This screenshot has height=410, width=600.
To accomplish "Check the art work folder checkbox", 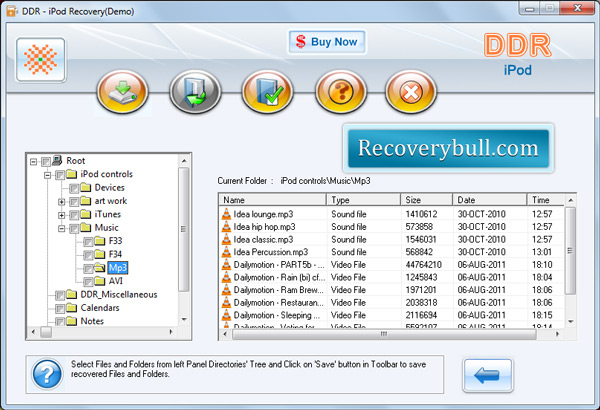I will tap(74, 202).
